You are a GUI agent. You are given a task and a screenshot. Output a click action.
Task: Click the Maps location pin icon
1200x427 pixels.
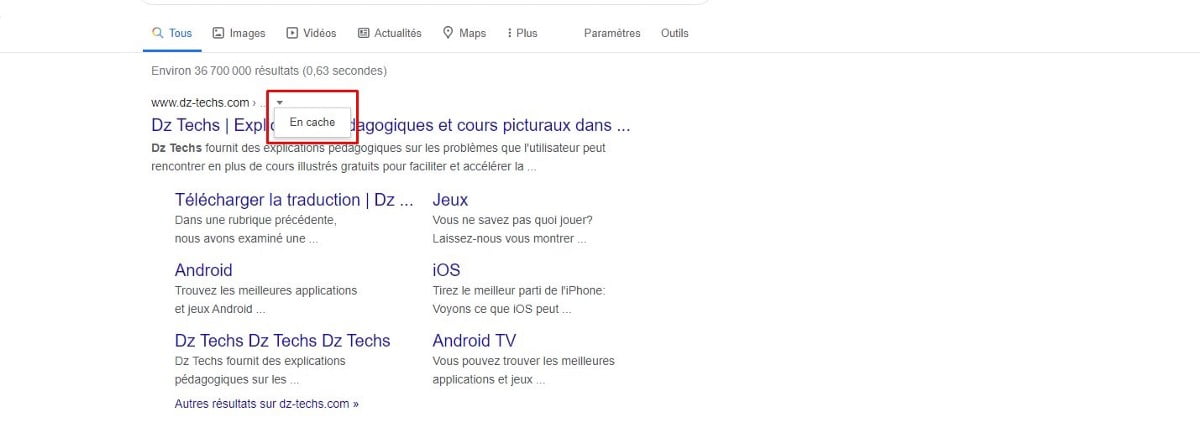coord(448,33)
